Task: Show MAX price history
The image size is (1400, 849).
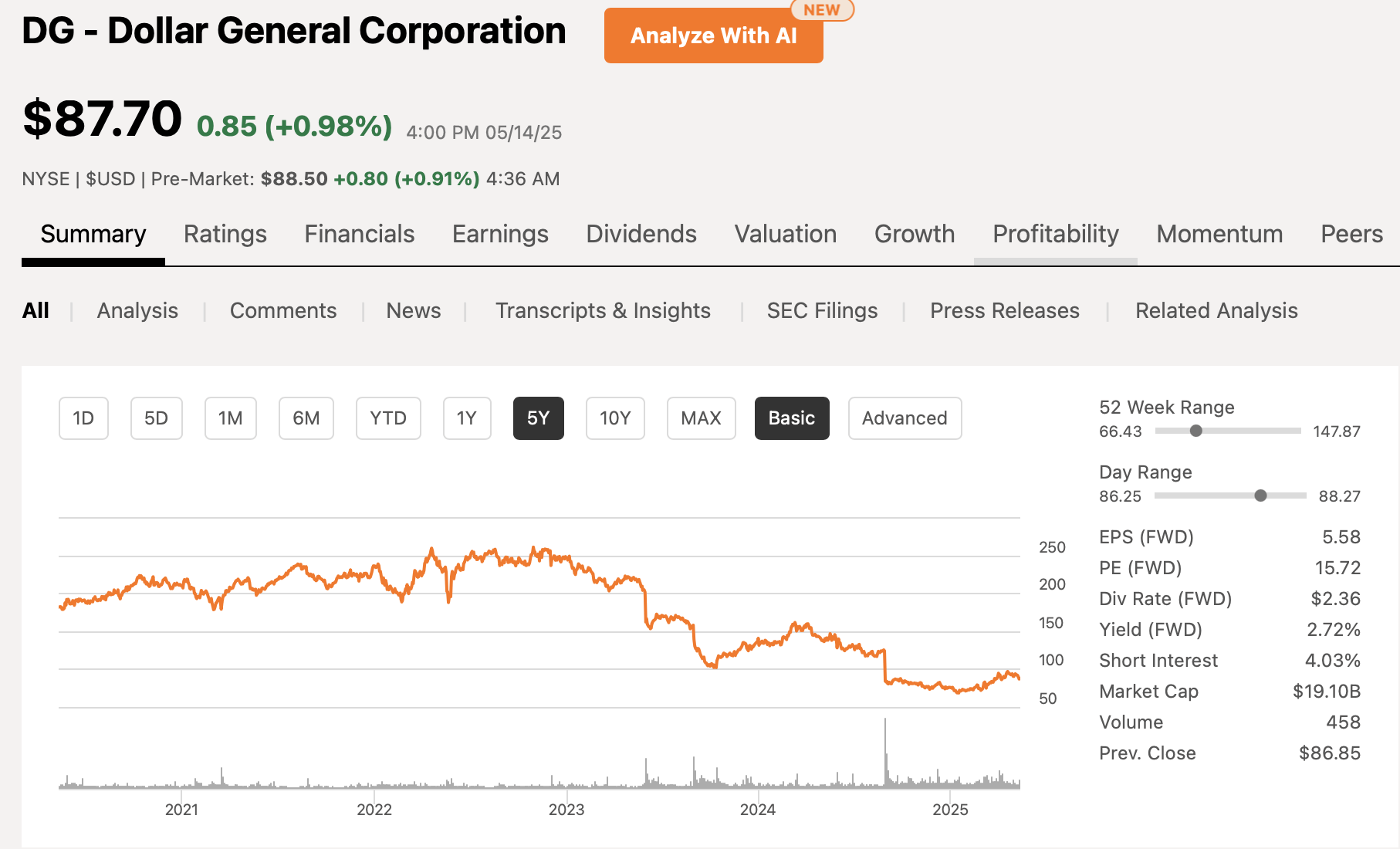Action: click(x=701, y=418)
